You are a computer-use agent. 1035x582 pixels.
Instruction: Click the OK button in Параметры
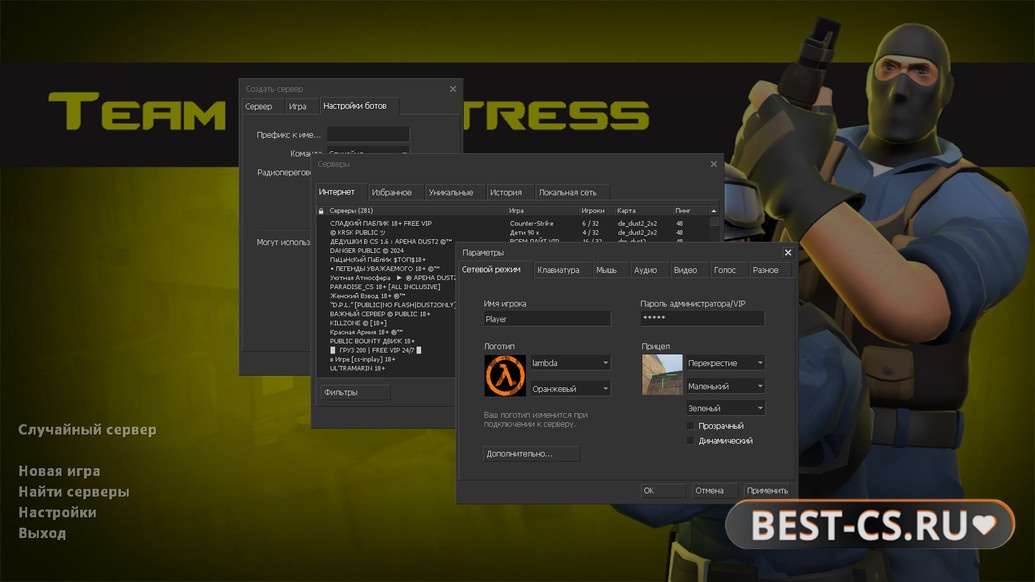click(x=663, y=490)
